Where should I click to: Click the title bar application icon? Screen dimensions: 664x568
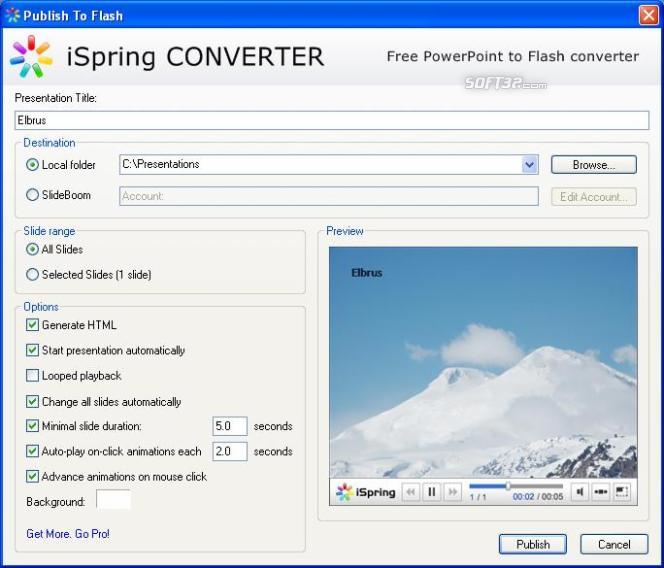tap(13, 15)
